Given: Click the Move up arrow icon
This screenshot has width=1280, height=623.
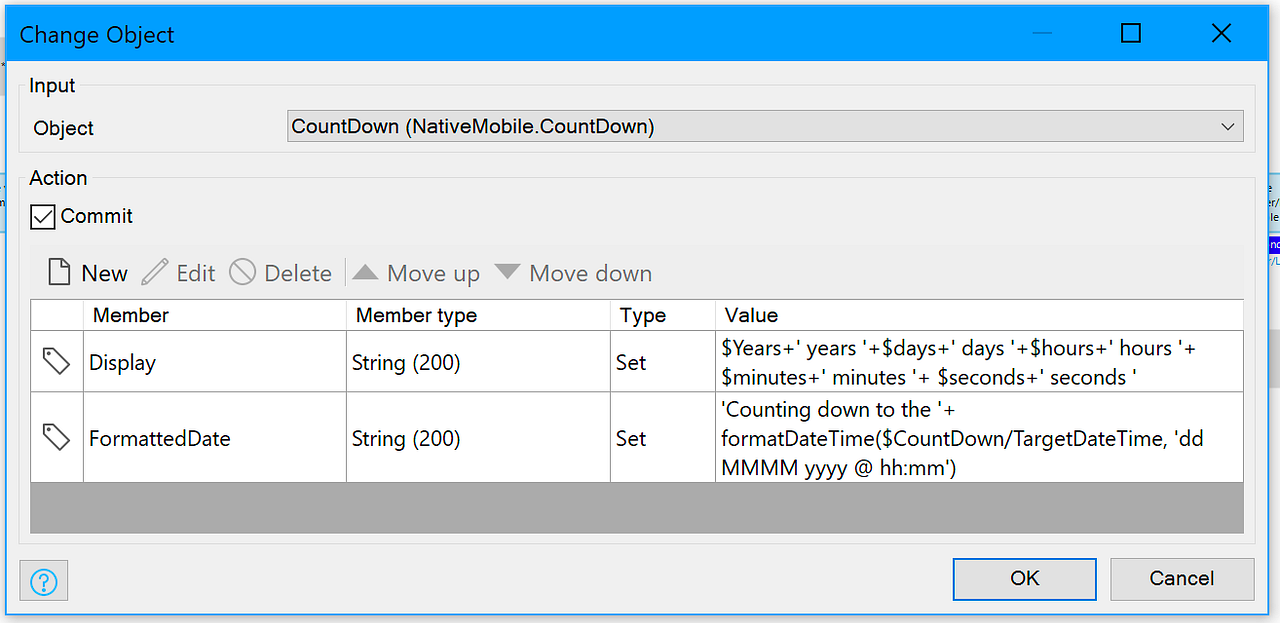Looking at the screenshot, I should 366,271.
